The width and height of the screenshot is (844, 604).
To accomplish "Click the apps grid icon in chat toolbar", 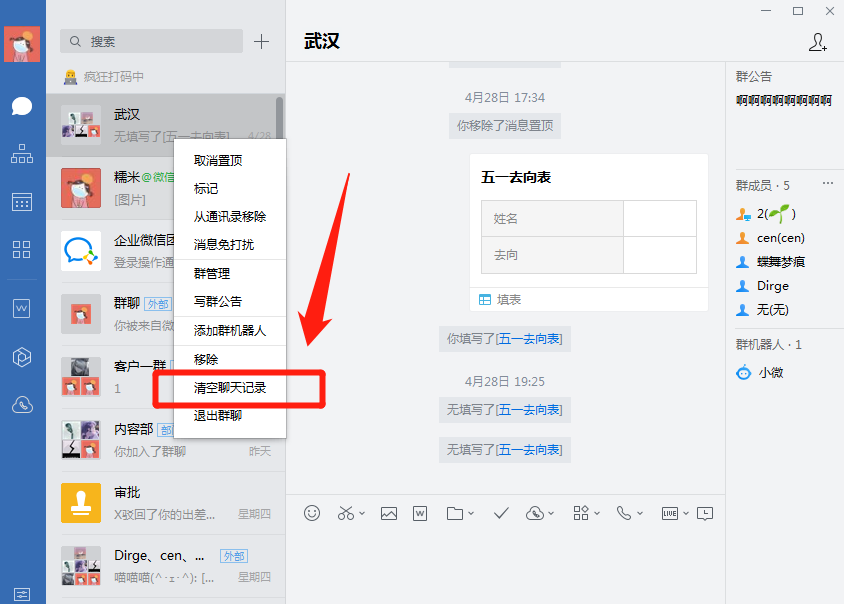I will coord(581,513).
